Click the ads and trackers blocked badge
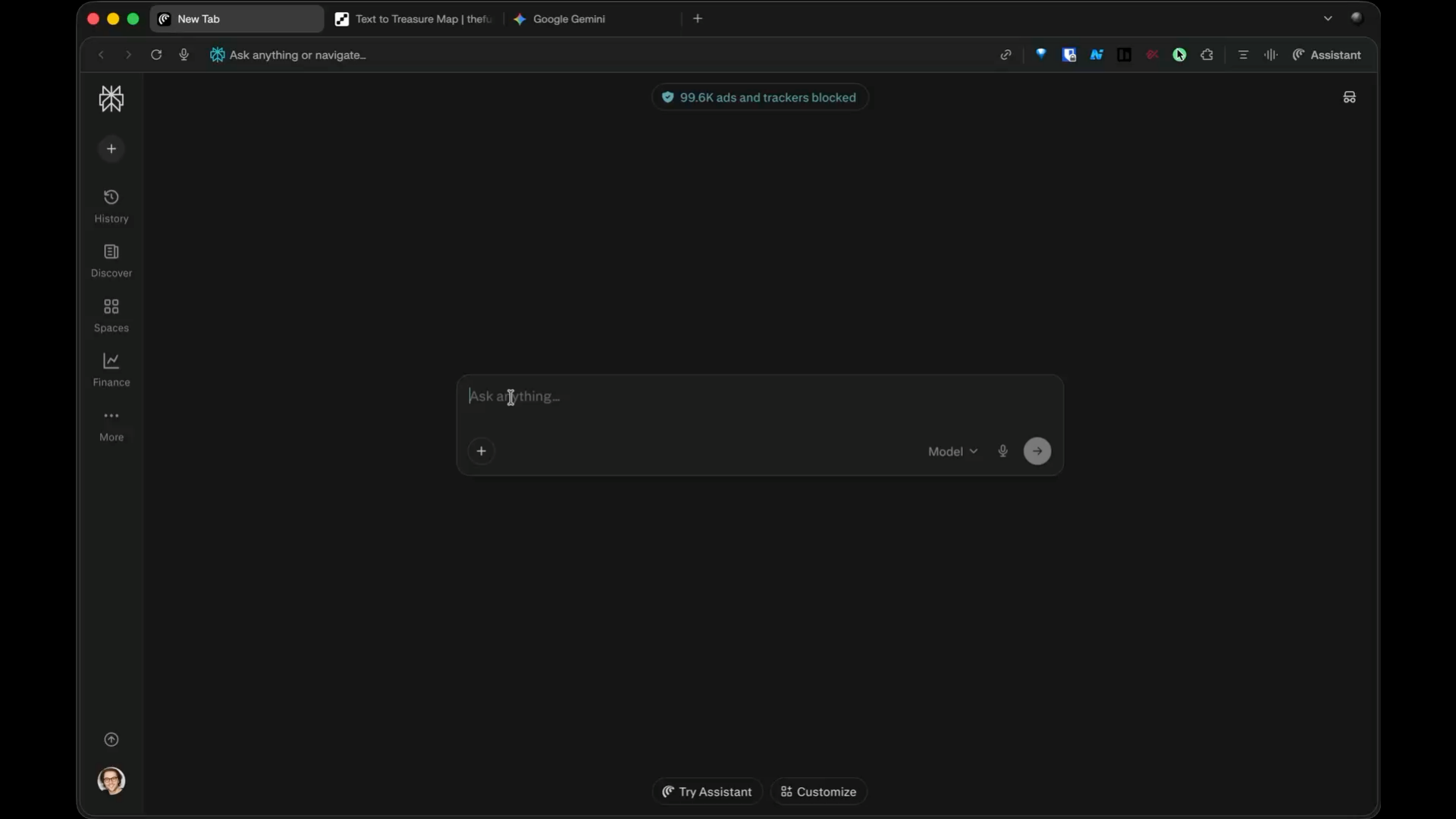1456x819 pixels. coord(760,97)
